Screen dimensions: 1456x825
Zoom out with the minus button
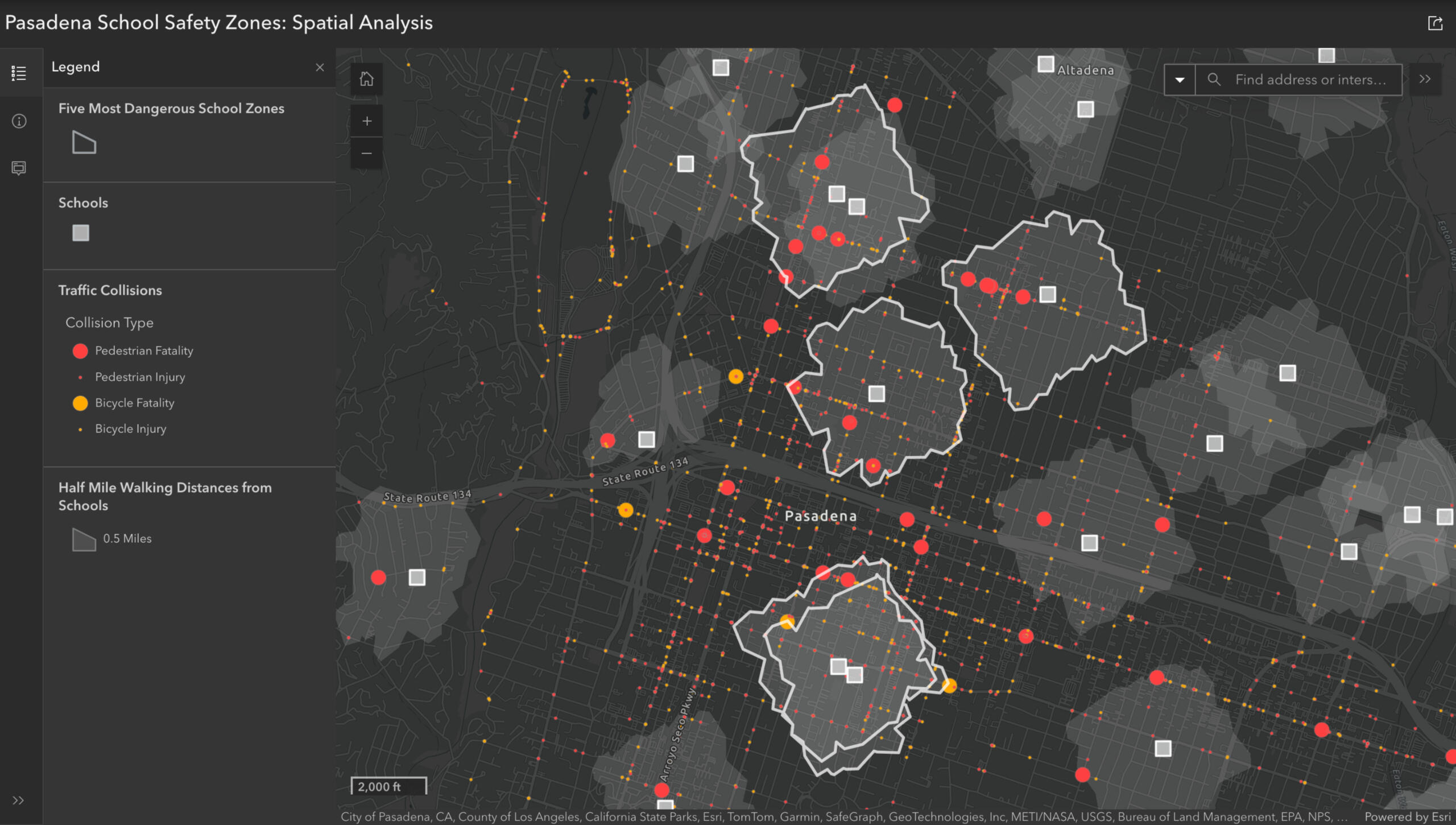tap(367, 154)
